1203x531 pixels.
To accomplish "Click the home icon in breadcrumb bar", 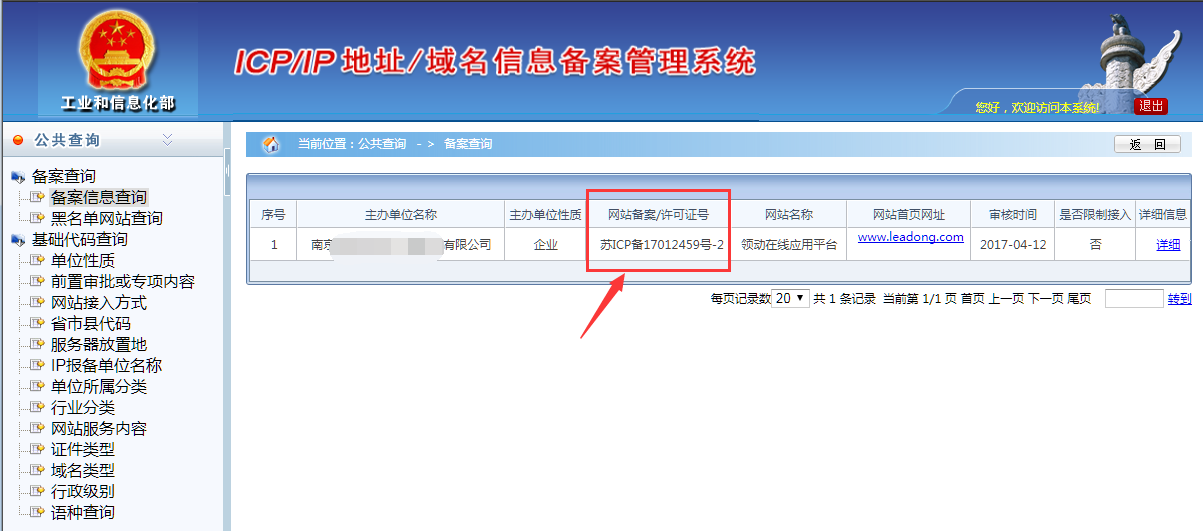I will click(271, 144).
